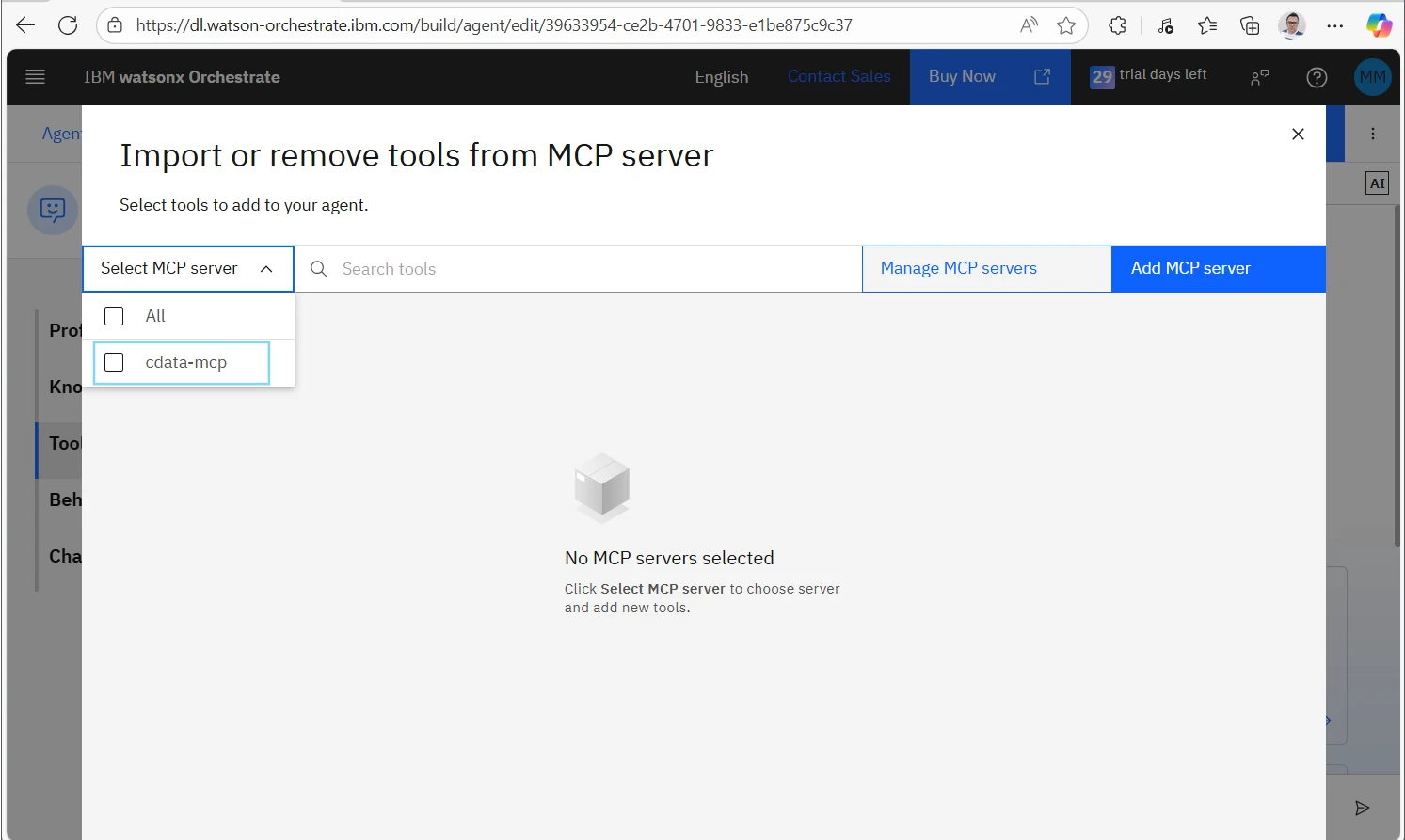Go back with browser back arrow
This screenshot has height=840, width=1405.
pos(25,25)
